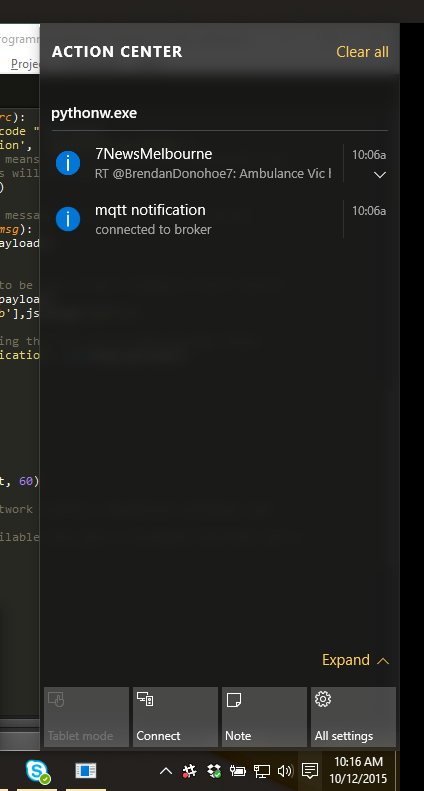This screenshot has height=791, width=424.
Task: Expand the 7NewsMelbourne notification chevron
Action: click(380, 175)
